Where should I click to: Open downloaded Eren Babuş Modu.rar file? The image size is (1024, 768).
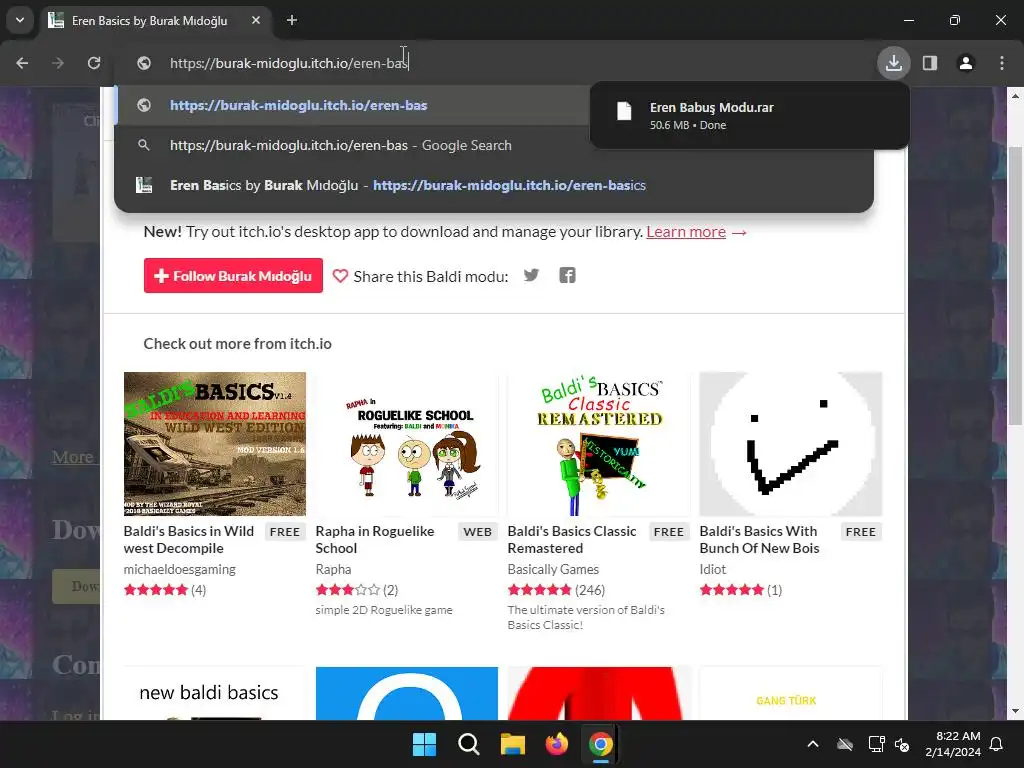749,115
